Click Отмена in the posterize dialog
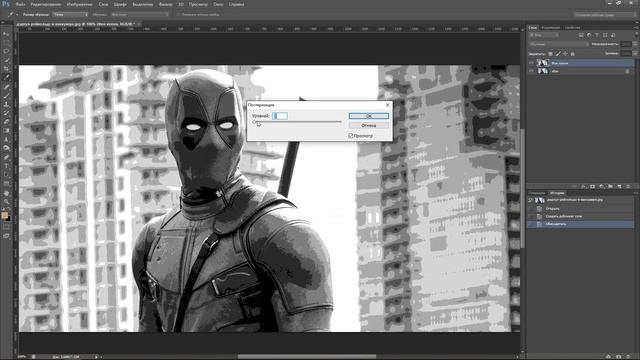Screen dimensions: 640x360 click(369, 125)
